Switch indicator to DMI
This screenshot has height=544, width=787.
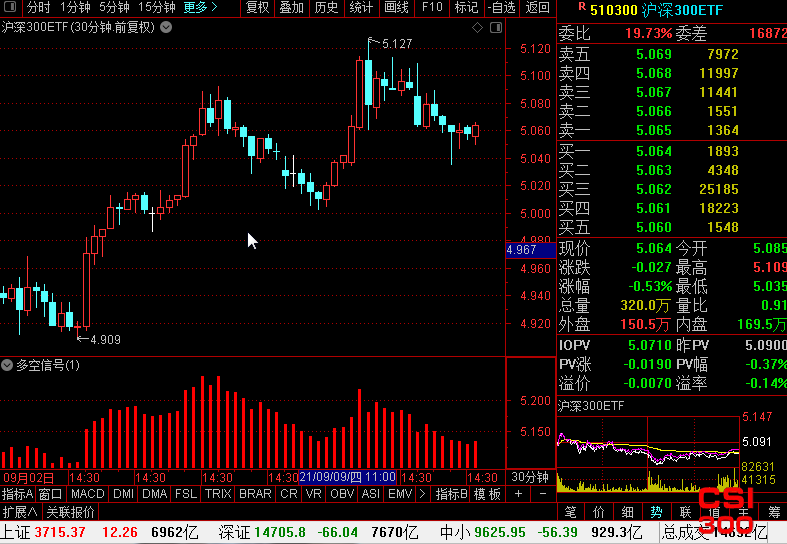123,494
